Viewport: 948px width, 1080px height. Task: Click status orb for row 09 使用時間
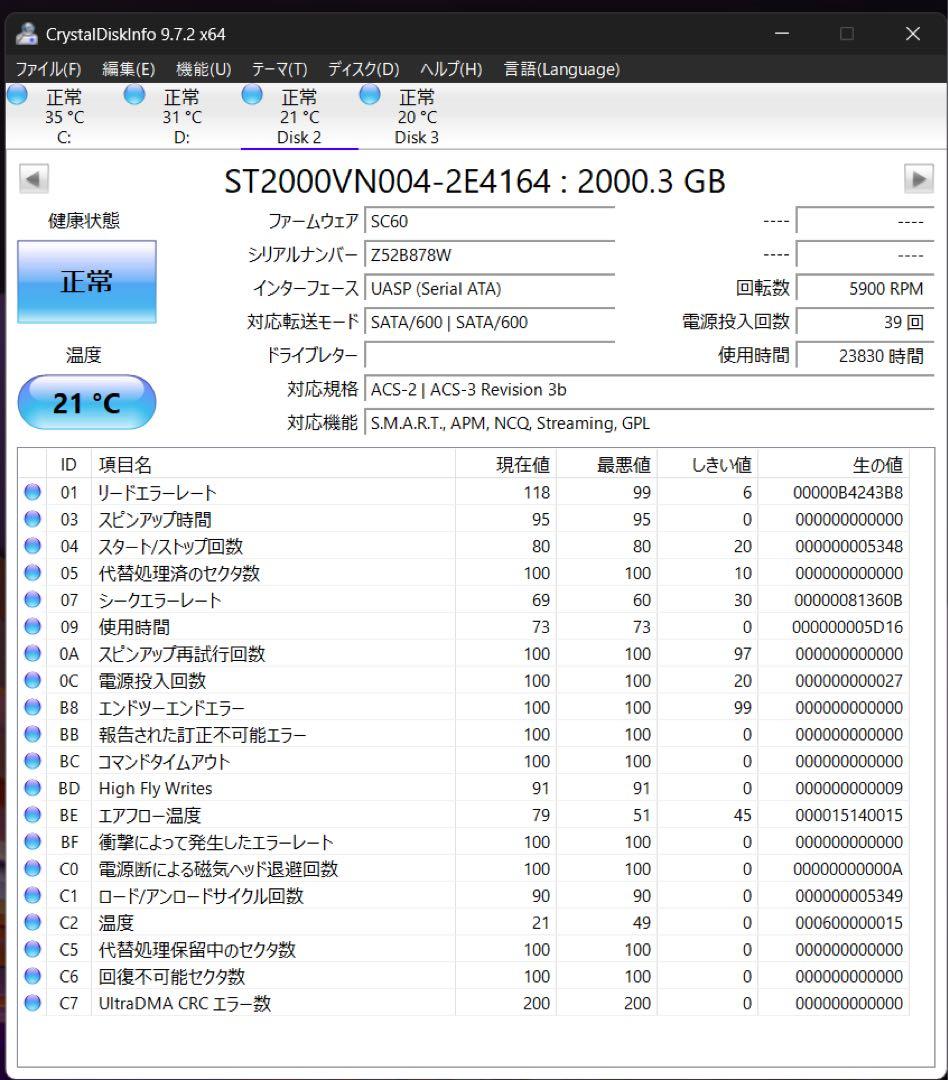tap(32, 626)
